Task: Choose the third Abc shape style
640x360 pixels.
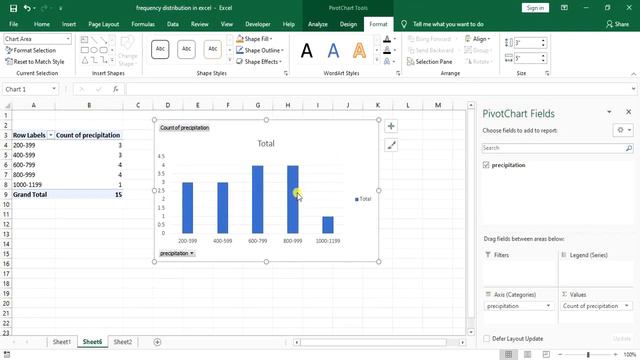Action: [x=212, y=49]
